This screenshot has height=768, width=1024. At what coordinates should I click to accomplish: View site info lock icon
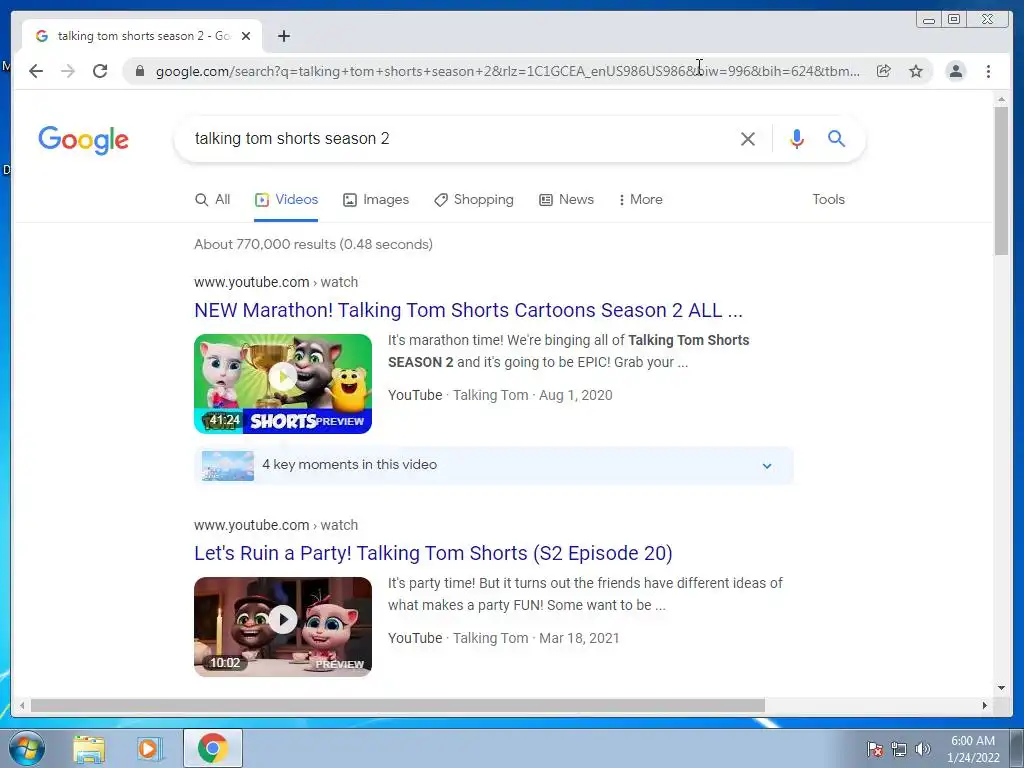pos(140,71)
